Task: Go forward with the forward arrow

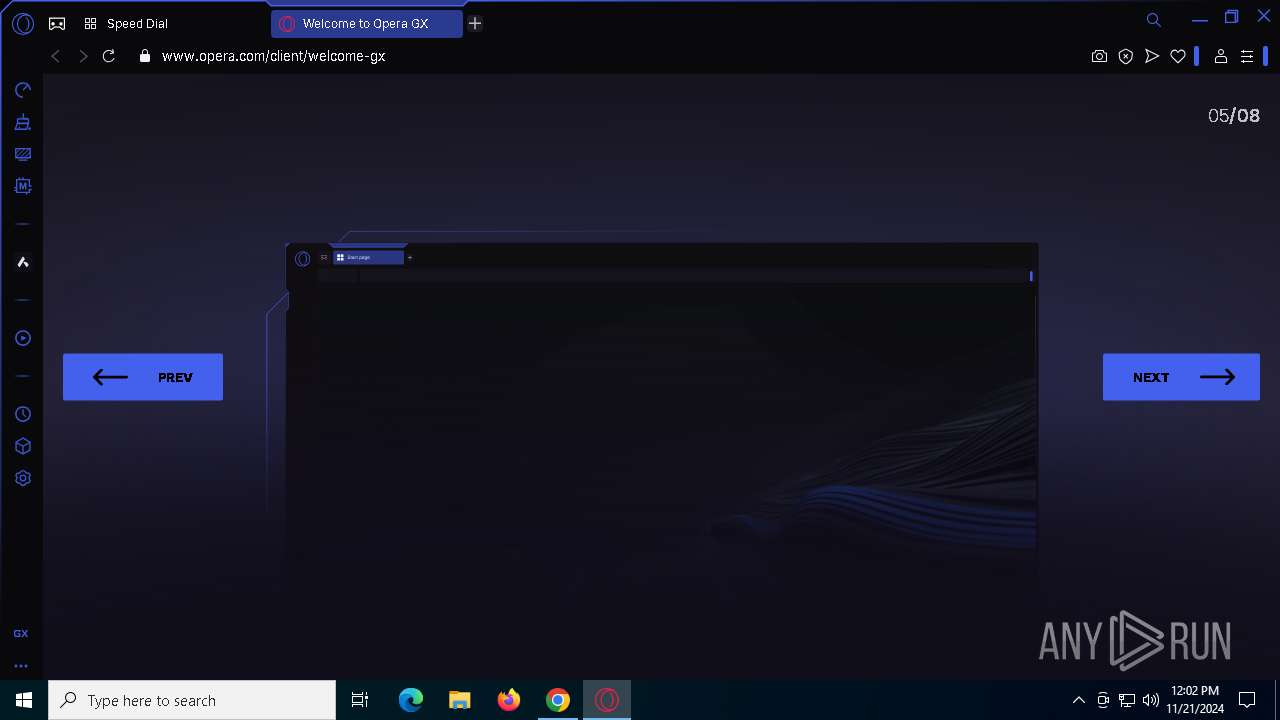Action: pyautogui.click(x=83, y=56)
